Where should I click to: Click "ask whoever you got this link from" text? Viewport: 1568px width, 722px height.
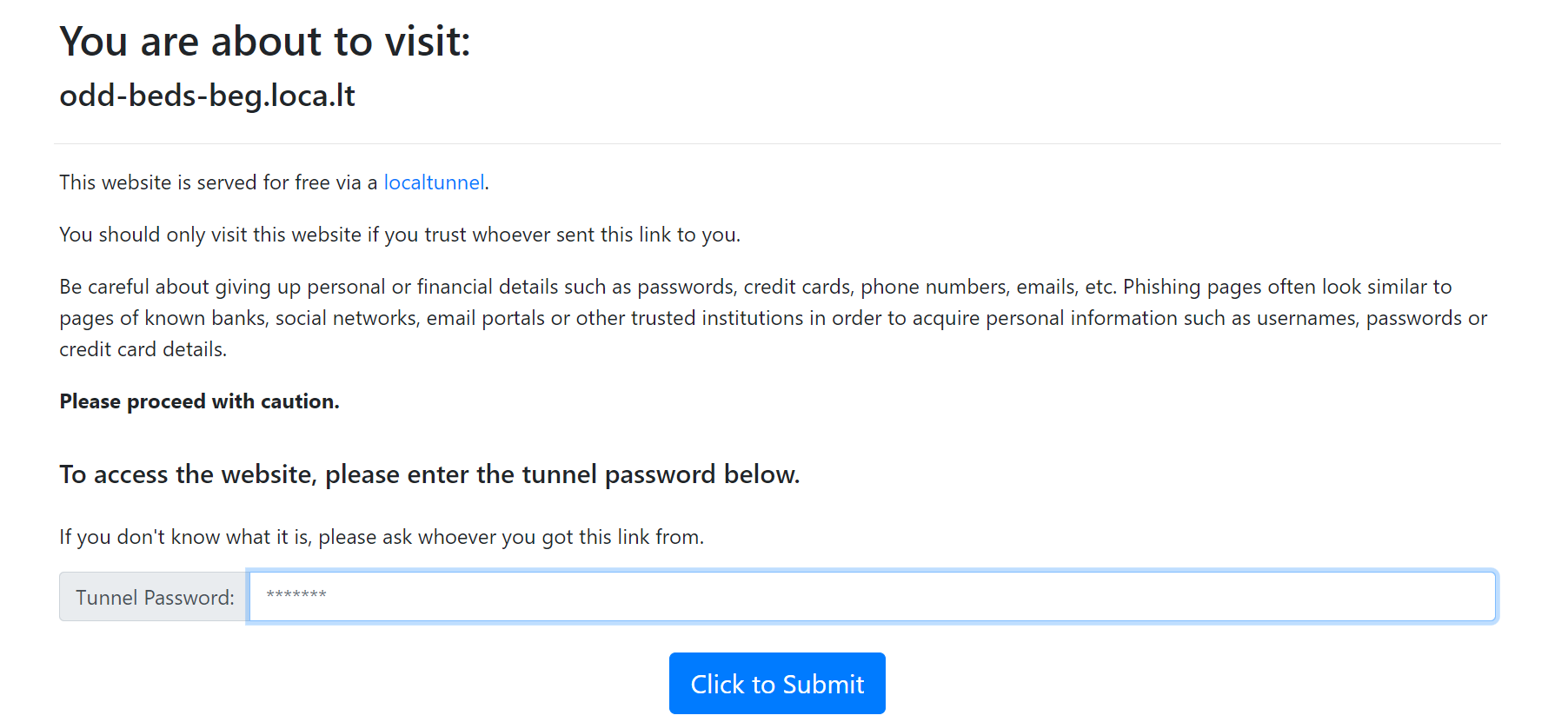coord(542,537)
